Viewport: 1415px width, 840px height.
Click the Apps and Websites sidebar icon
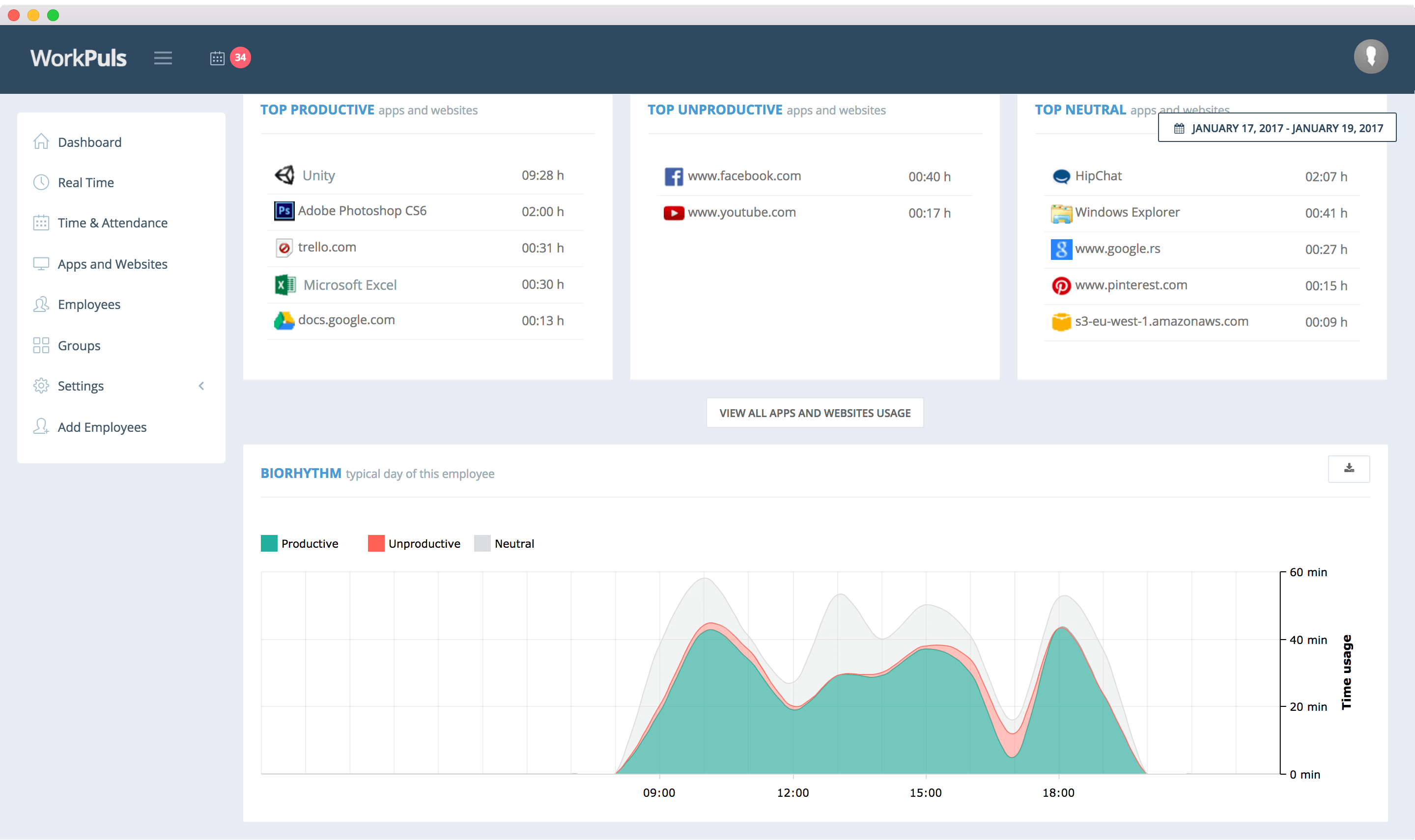click(x=41, y=263)
